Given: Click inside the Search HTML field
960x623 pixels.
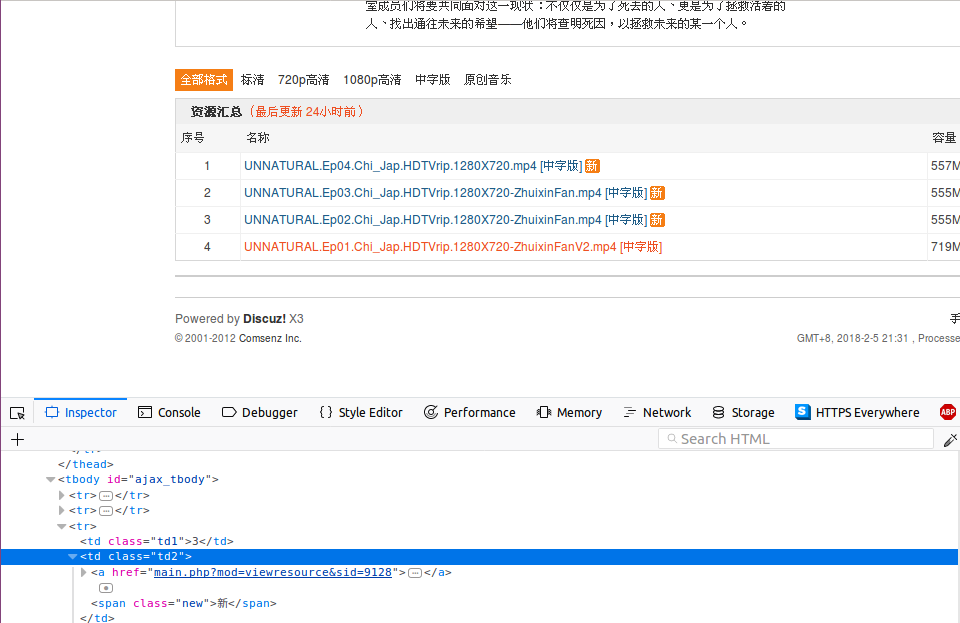Looking at the screenshot, I should point(796,439).
